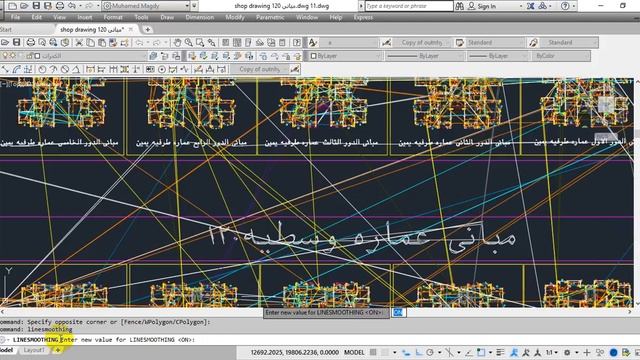Screen dimensions: 640x360
Task: Open the Express menu
Action: pos(363,17)
